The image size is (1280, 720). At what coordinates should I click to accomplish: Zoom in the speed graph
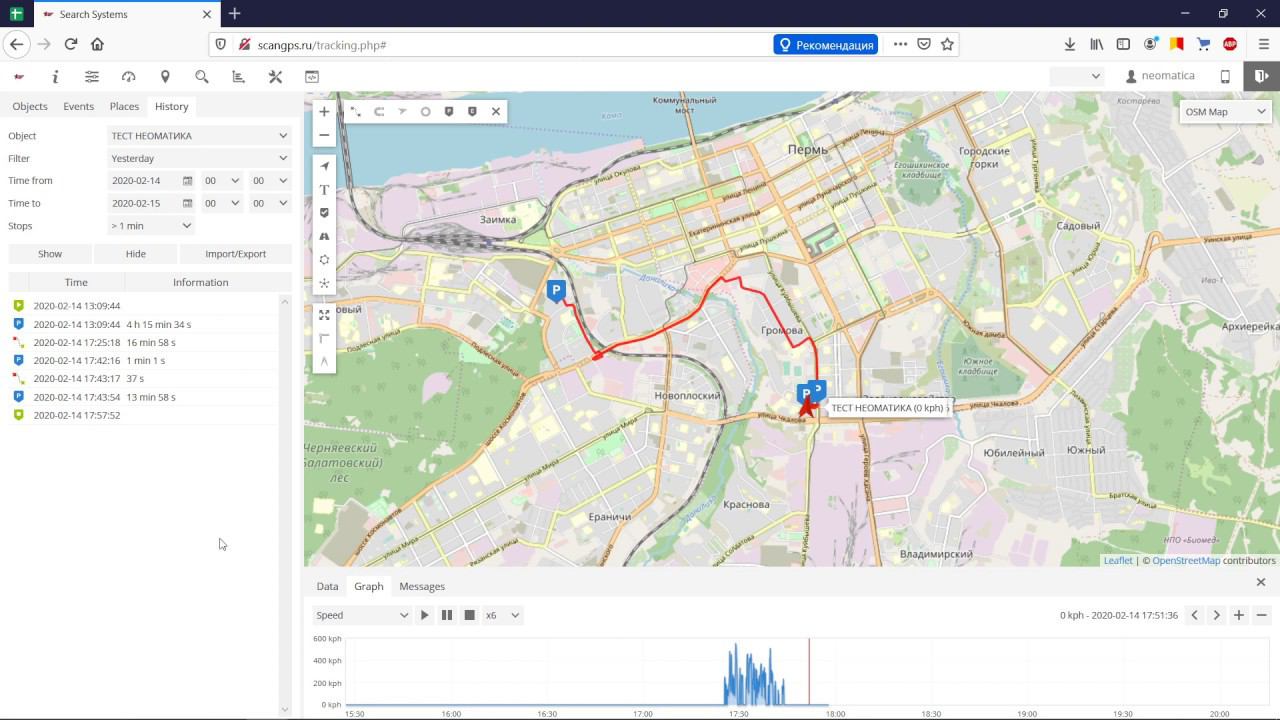pyautogui.click(x=1239, y=615)
